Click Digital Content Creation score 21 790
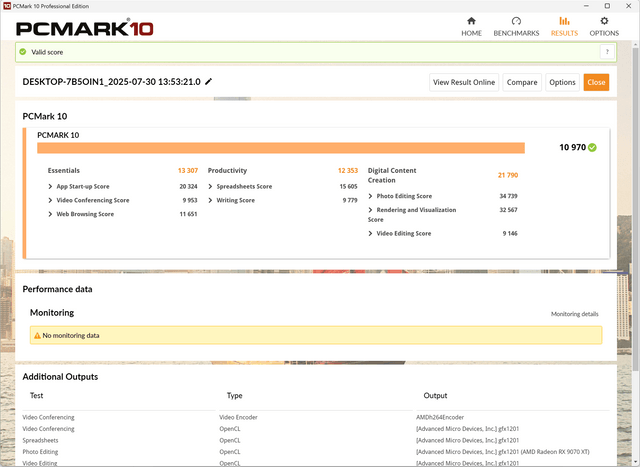The image size is (640, 467). [508, 175]
